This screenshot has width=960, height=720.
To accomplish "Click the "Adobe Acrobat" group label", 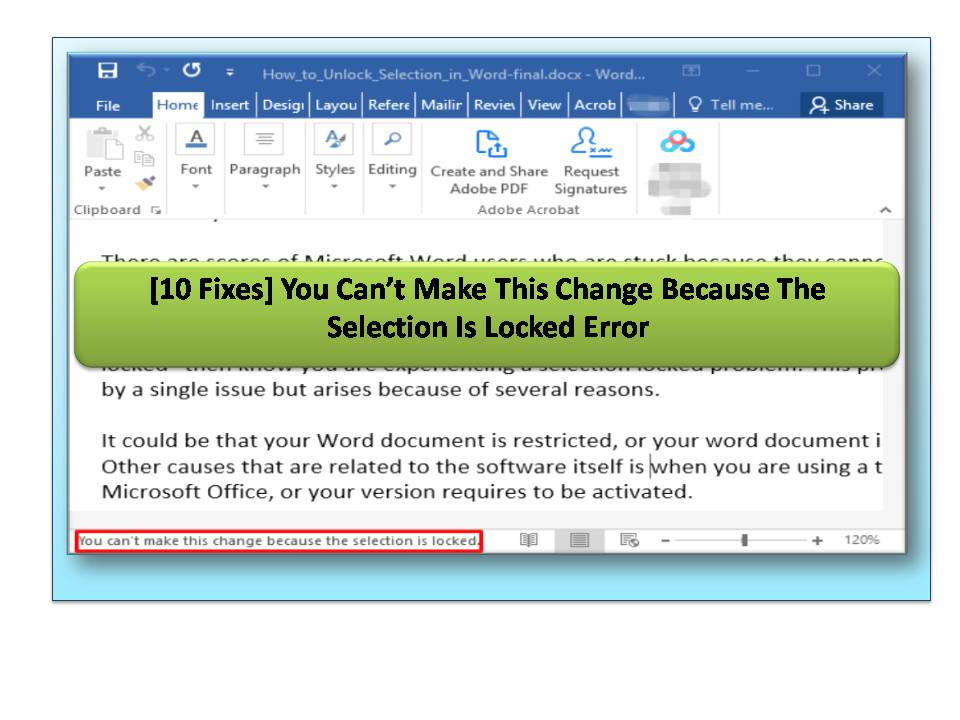I will [x=528, y=210].
